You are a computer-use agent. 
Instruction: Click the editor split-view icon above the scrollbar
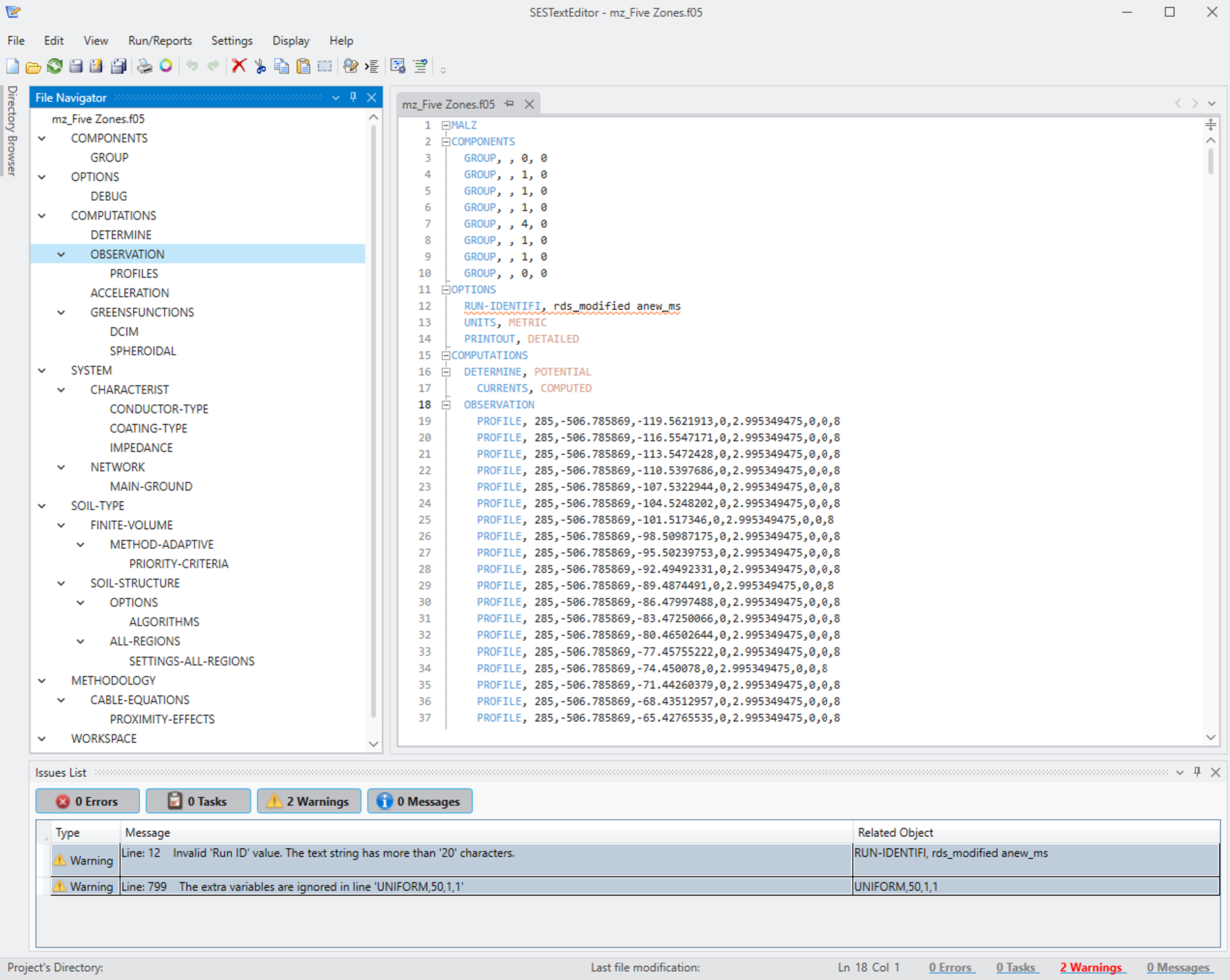[x=1210, y=124]
